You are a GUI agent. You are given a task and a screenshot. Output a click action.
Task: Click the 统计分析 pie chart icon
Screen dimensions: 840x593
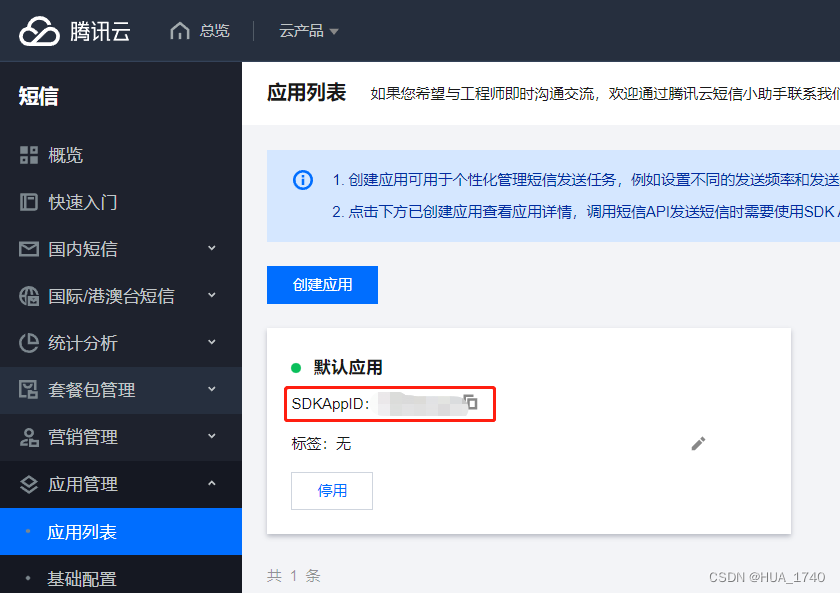click(x=29, y=343)
